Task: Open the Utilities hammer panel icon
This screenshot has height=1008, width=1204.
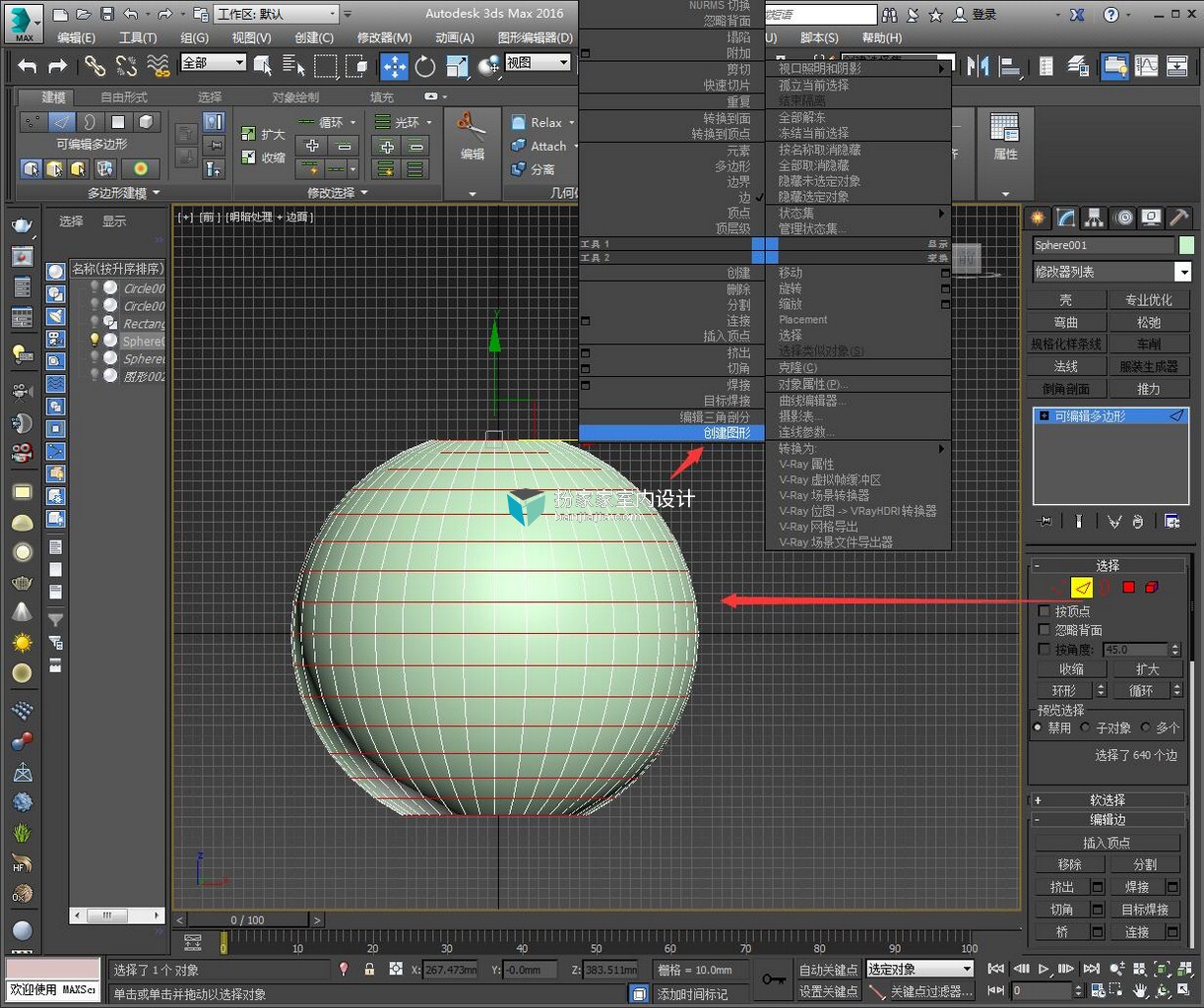Action: [1178, 218]
